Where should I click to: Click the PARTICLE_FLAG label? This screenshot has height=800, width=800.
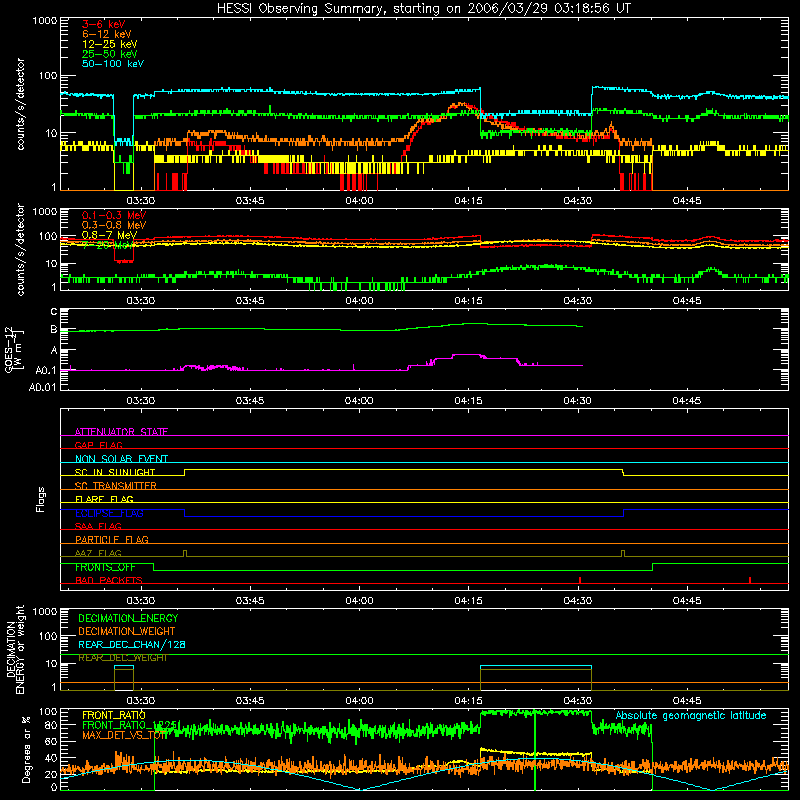coord(112,540)
